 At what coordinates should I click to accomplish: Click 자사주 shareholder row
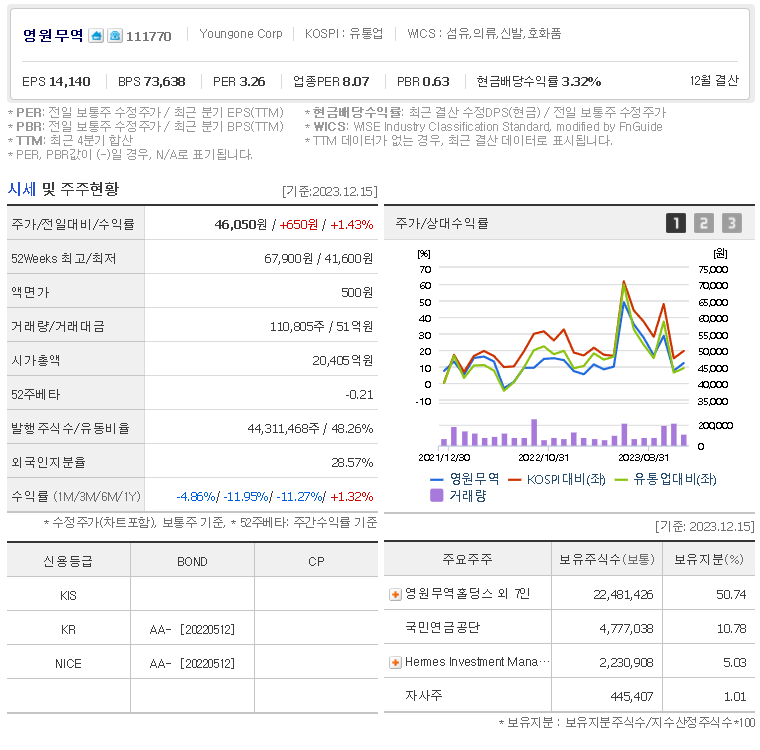[570, 696]
